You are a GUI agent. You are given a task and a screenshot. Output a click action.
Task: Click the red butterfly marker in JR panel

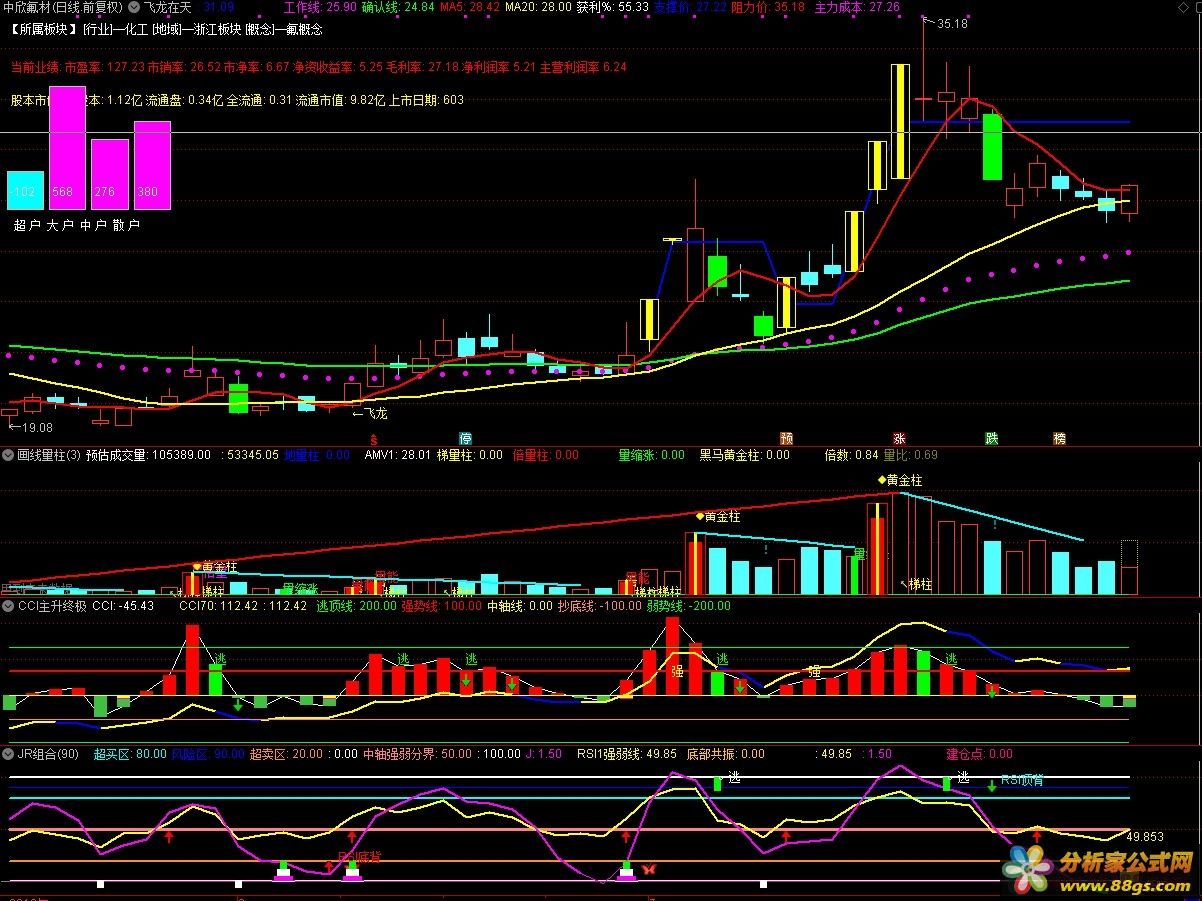pyautogui.click(x=648, y=869)
